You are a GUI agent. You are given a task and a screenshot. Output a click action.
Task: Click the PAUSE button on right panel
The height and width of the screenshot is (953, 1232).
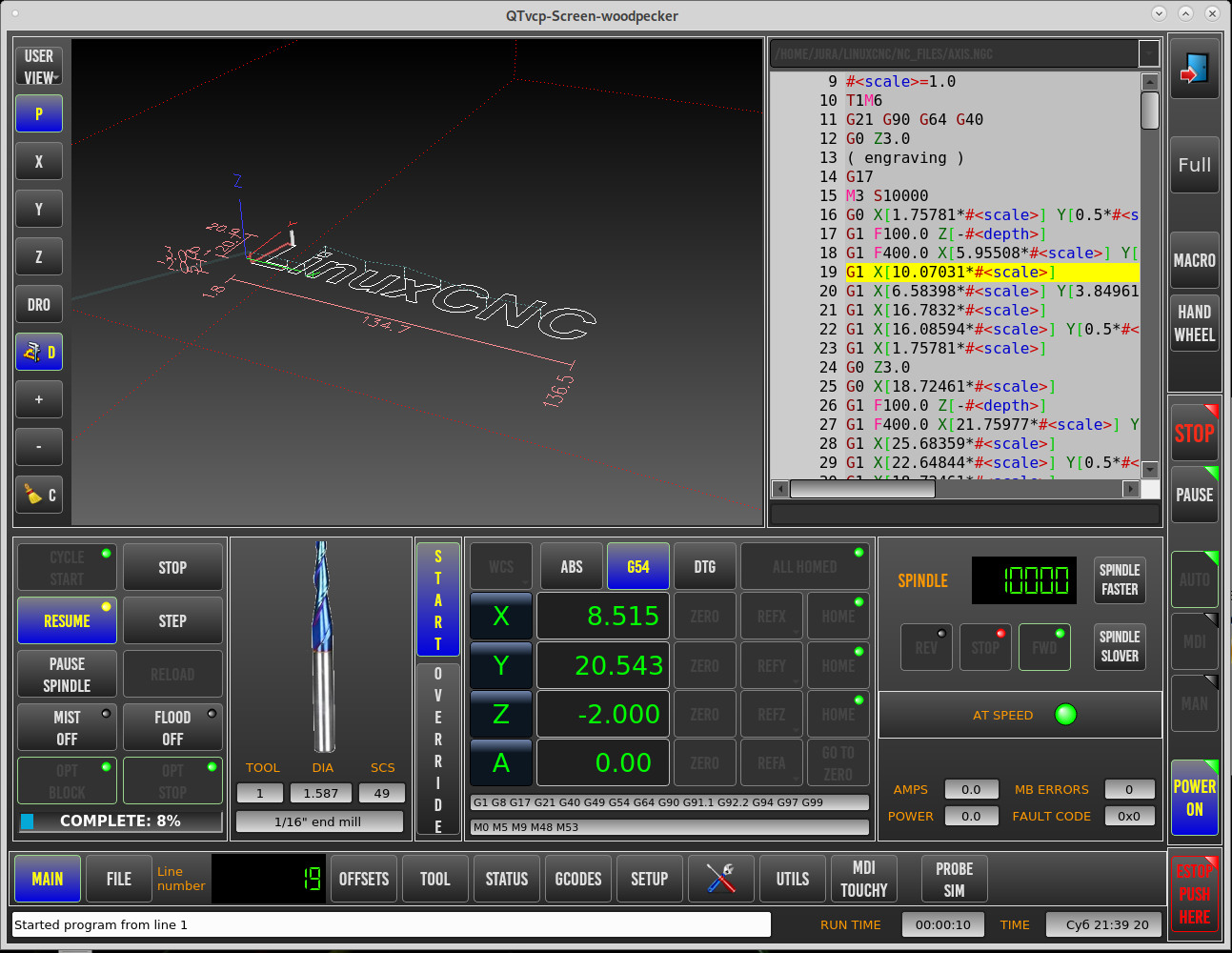point(1195,495)
